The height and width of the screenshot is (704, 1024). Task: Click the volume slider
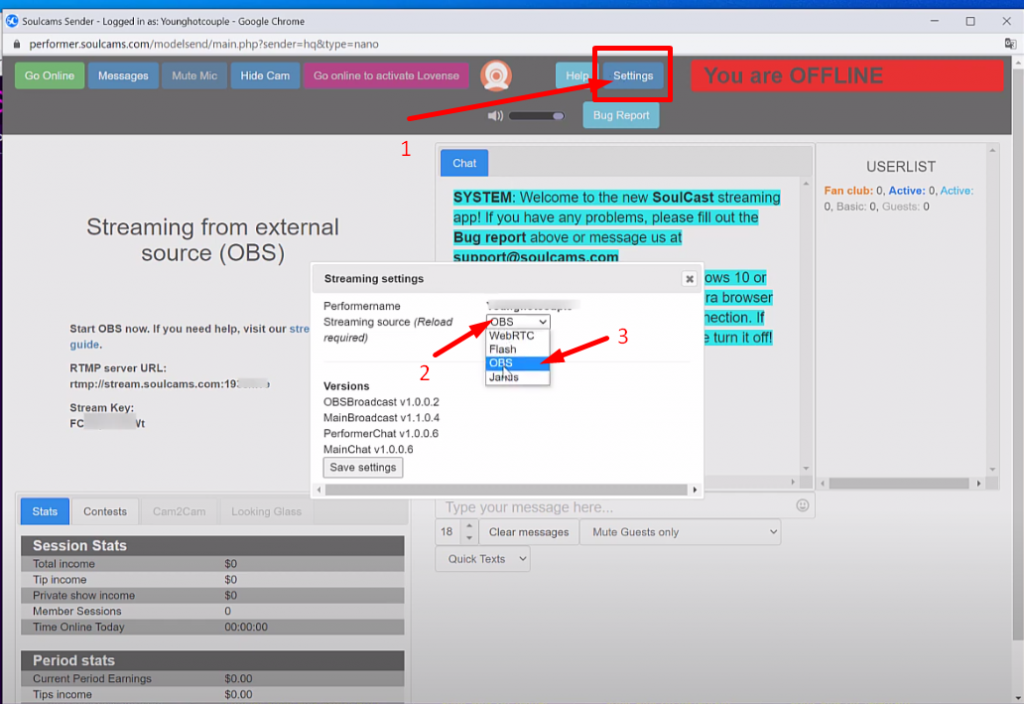[x=537, y=116]
